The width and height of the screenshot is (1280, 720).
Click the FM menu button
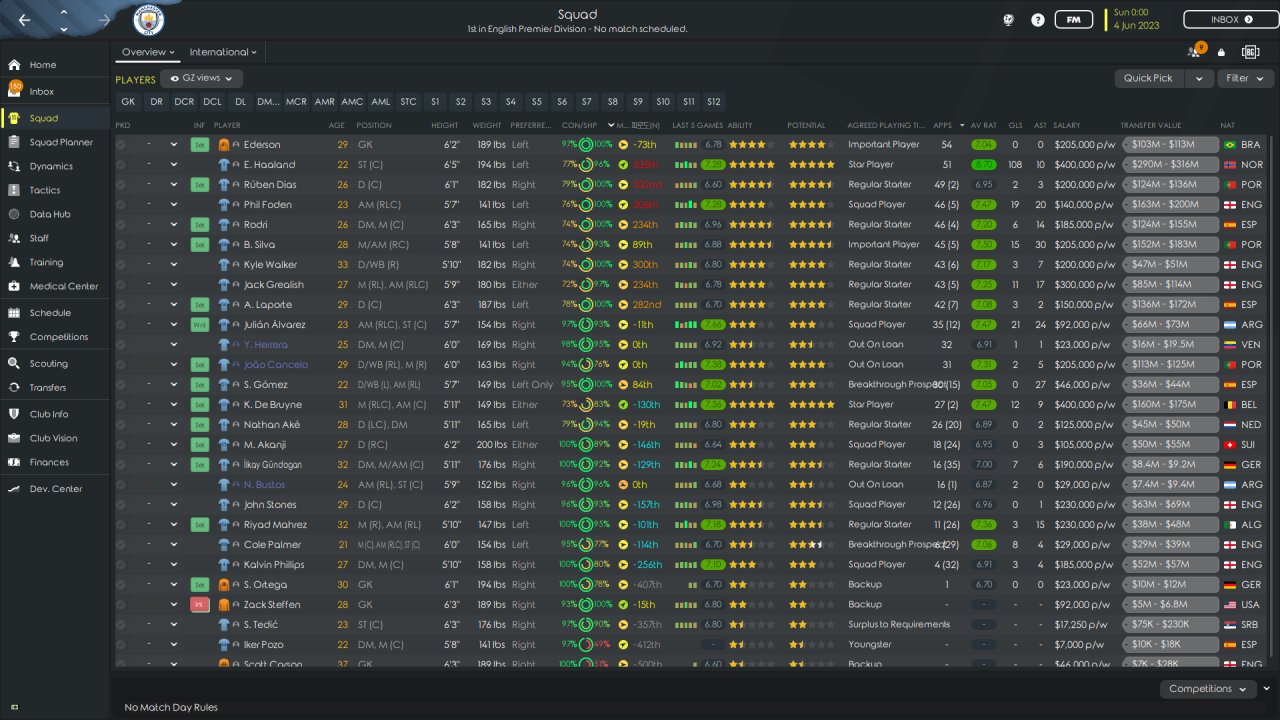pyautogui.click(x=1073, y=20)
